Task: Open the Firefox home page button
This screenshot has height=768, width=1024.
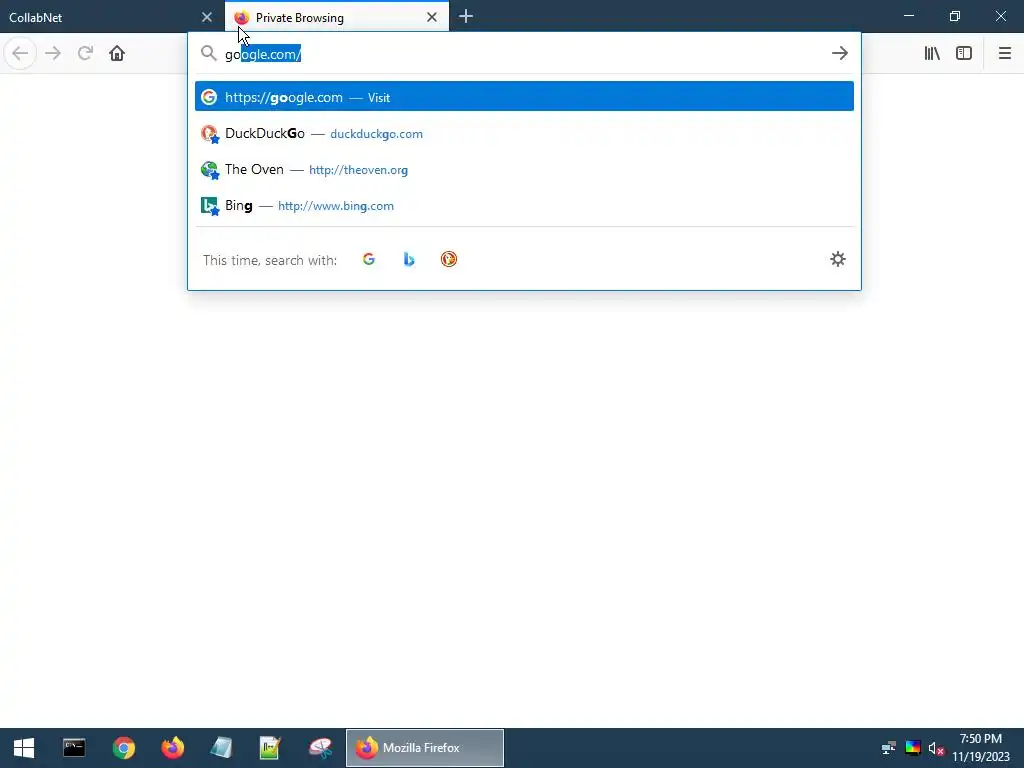Action: point(117,53)
